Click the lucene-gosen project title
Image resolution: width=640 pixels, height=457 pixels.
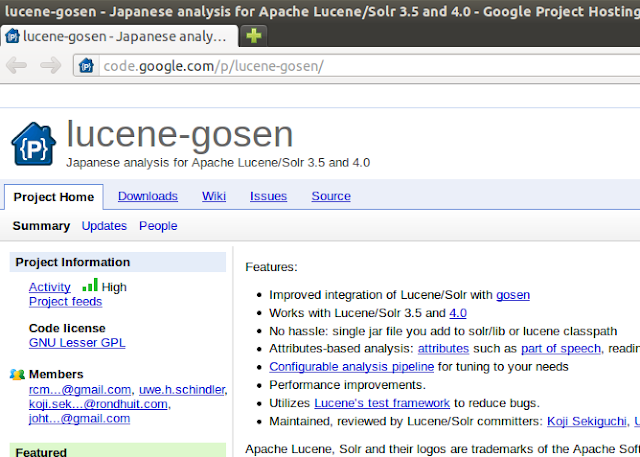(180, 134)
